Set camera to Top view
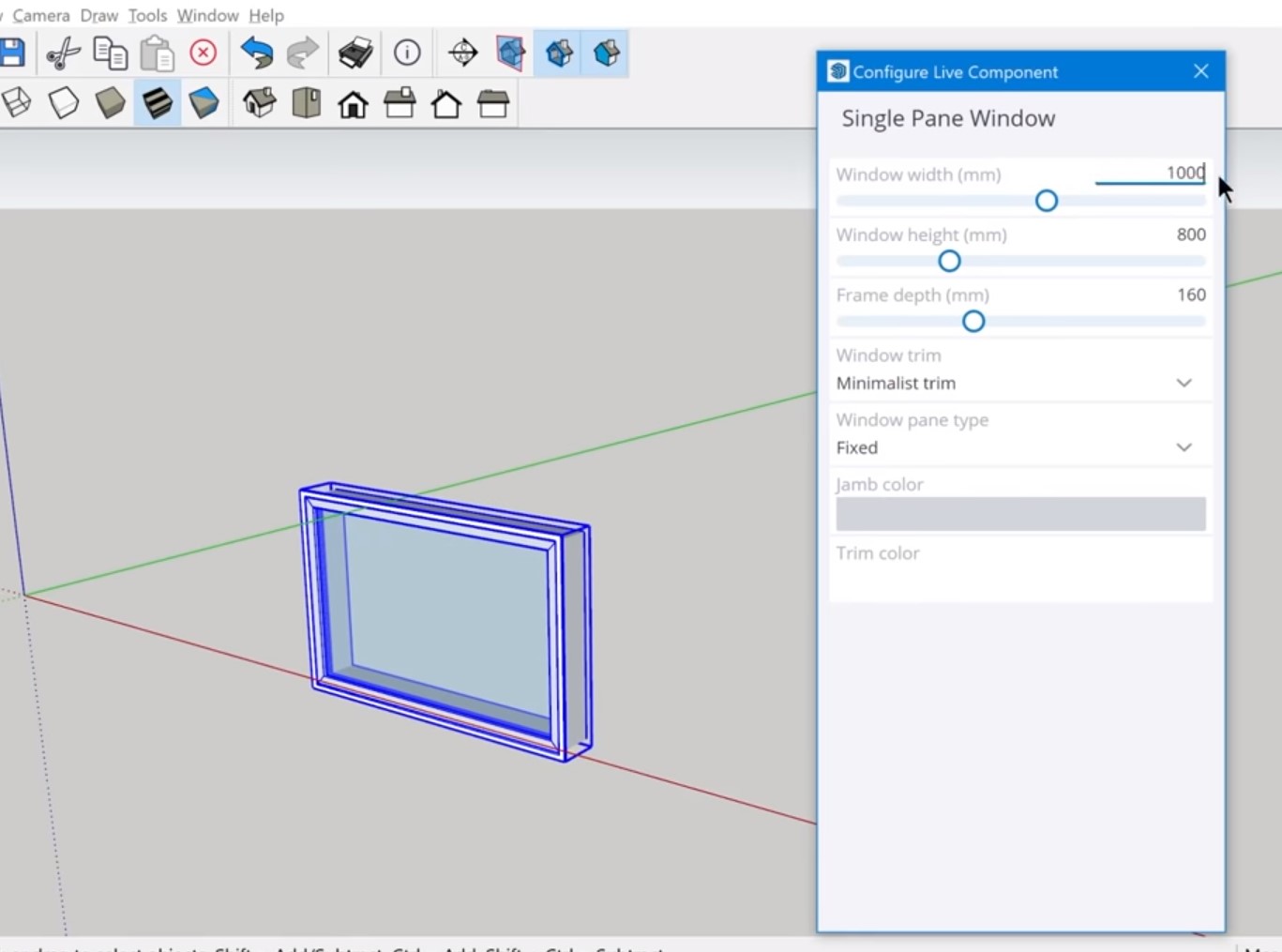 307,102
